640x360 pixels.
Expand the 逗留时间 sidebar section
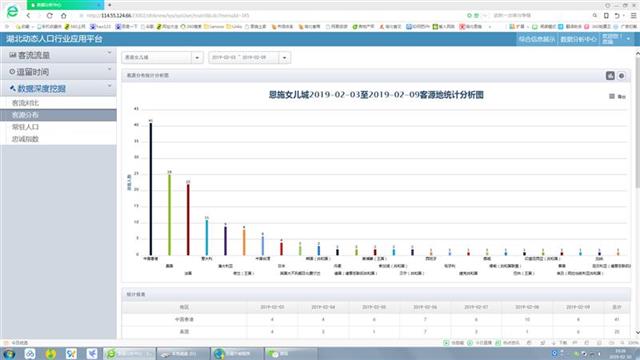[58, 72]
